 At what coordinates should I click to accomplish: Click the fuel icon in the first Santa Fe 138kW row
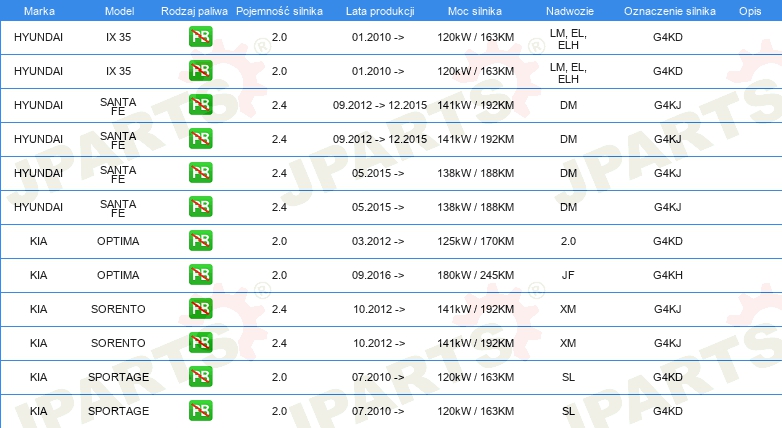point(200,173)
